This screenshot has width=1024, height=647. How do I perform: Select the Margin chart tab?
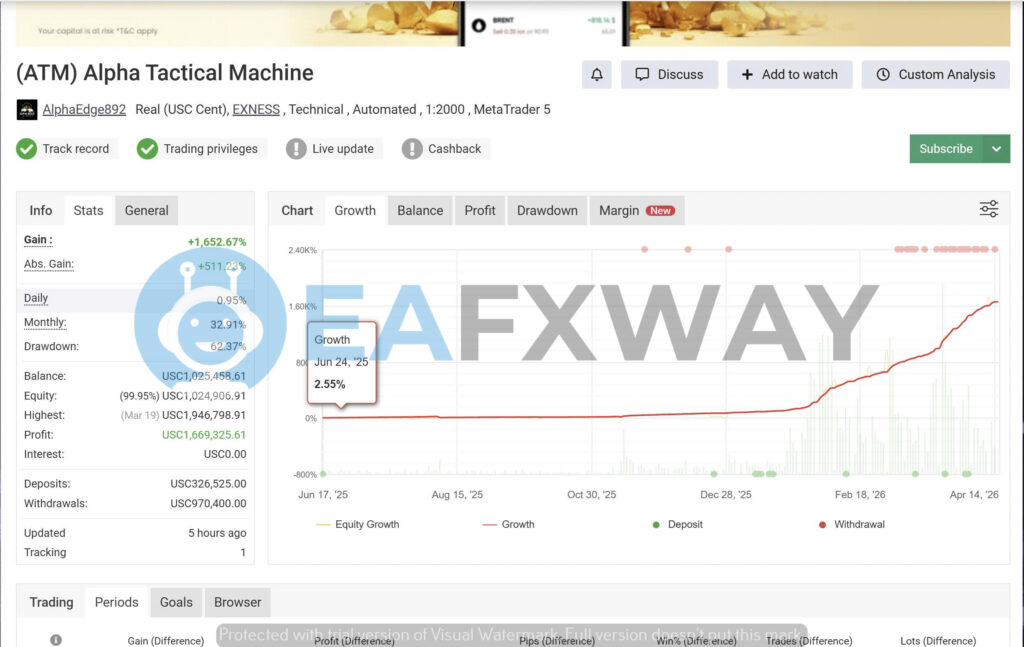point(636,210)
